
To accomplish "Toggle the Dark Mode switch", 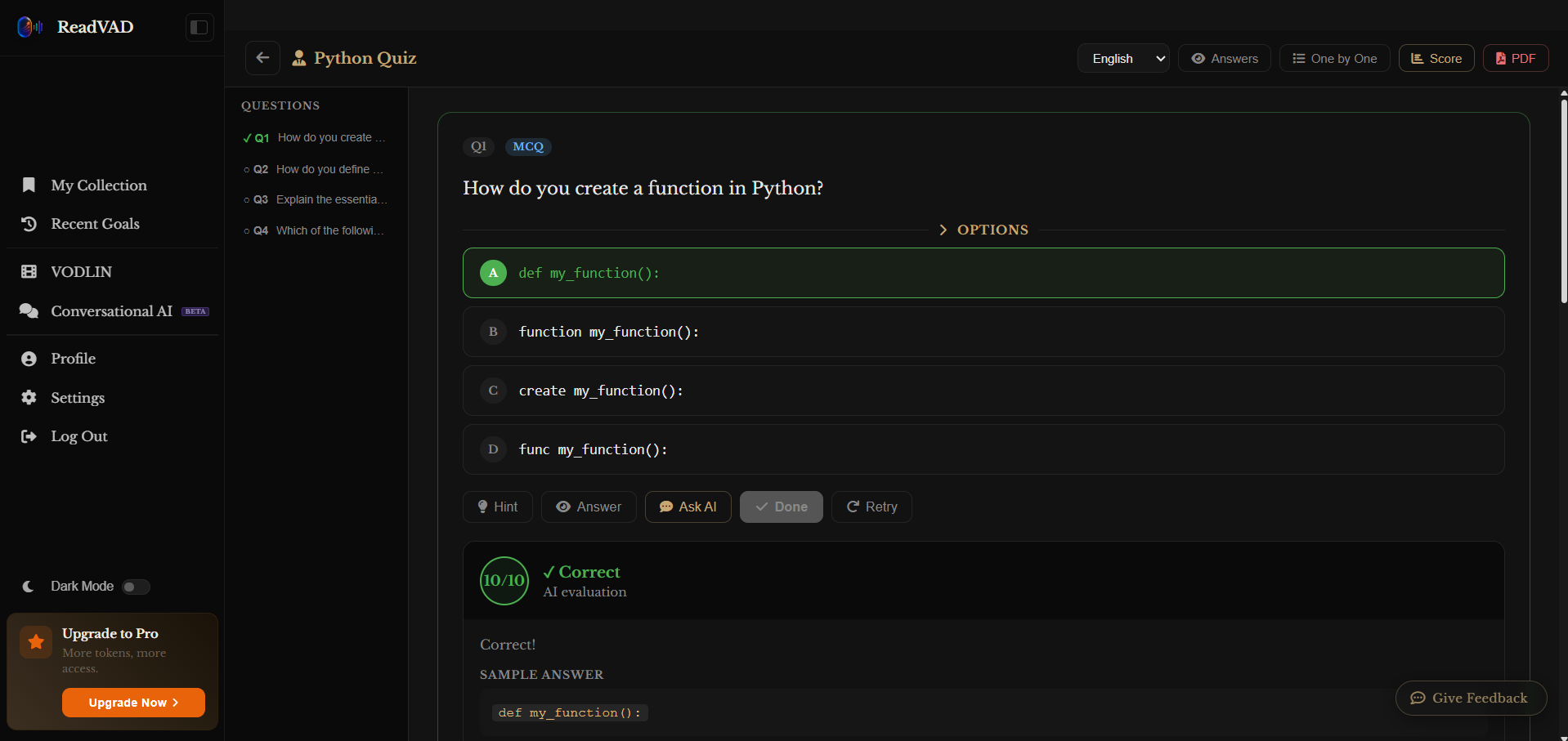I will pos(136,587).
